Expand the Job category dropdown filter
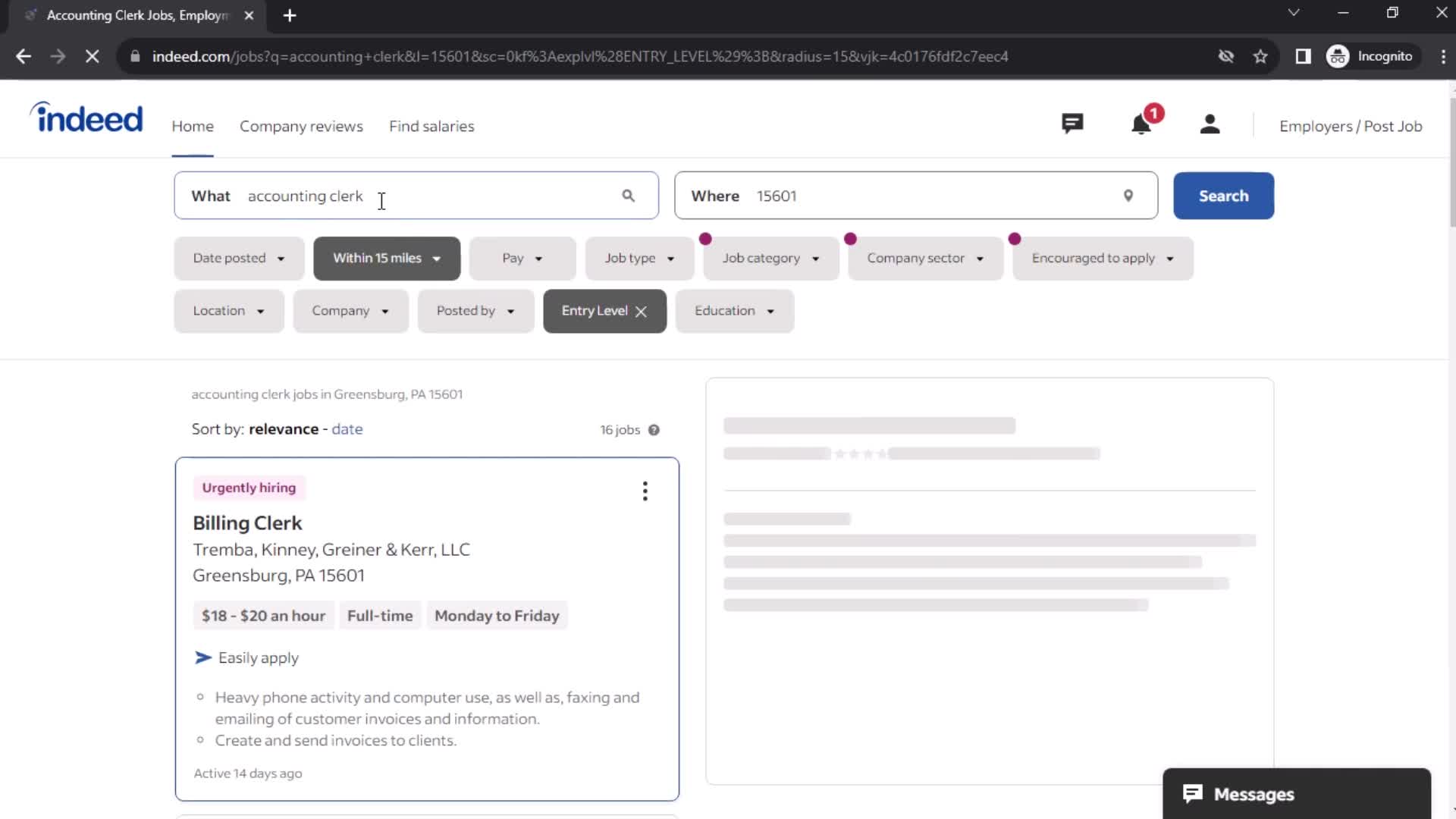Viewport: 1456px width, 819px height. point(771,258)
